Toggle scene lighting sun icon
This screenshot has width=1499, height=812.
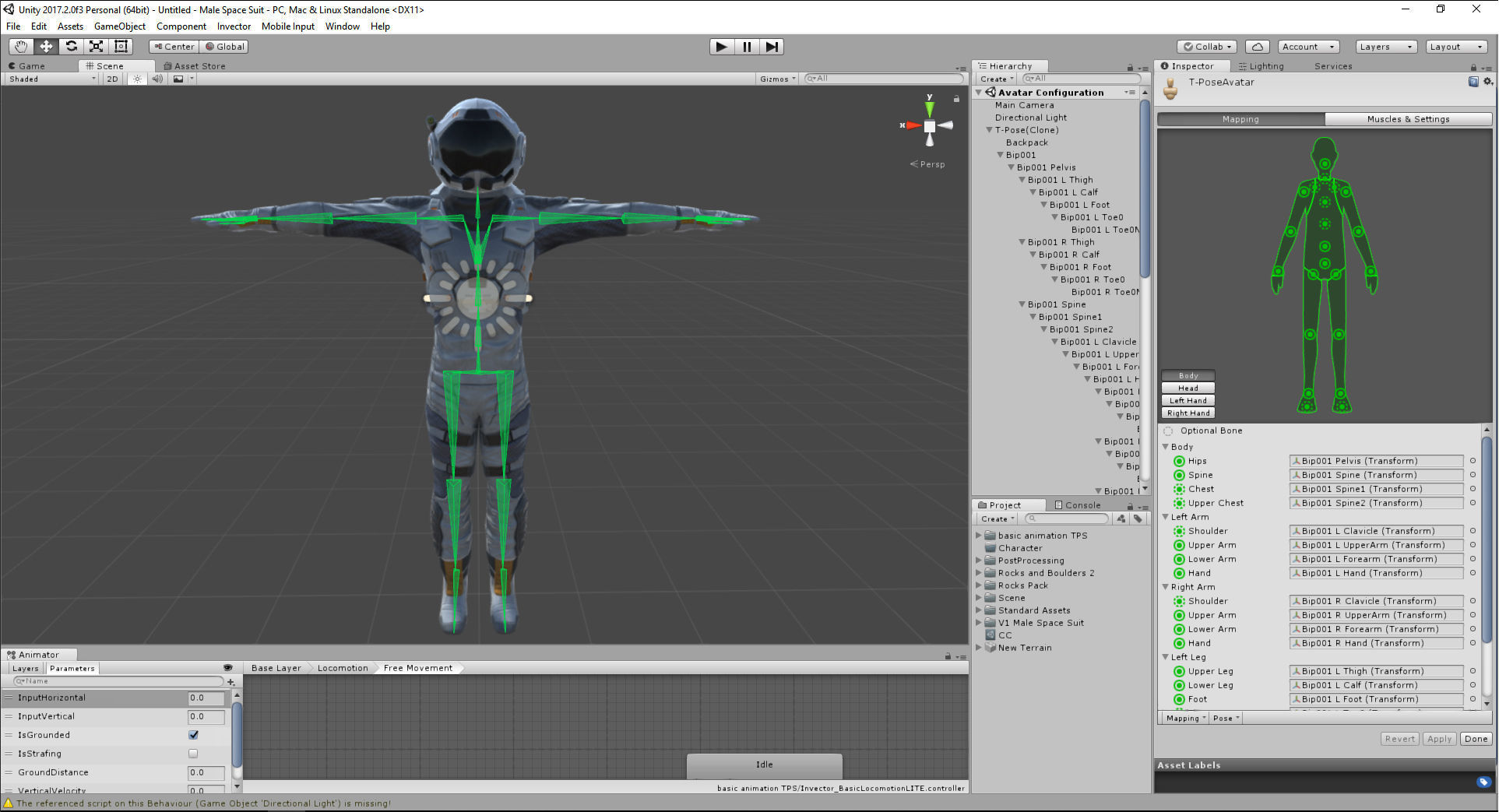[138, 79]
